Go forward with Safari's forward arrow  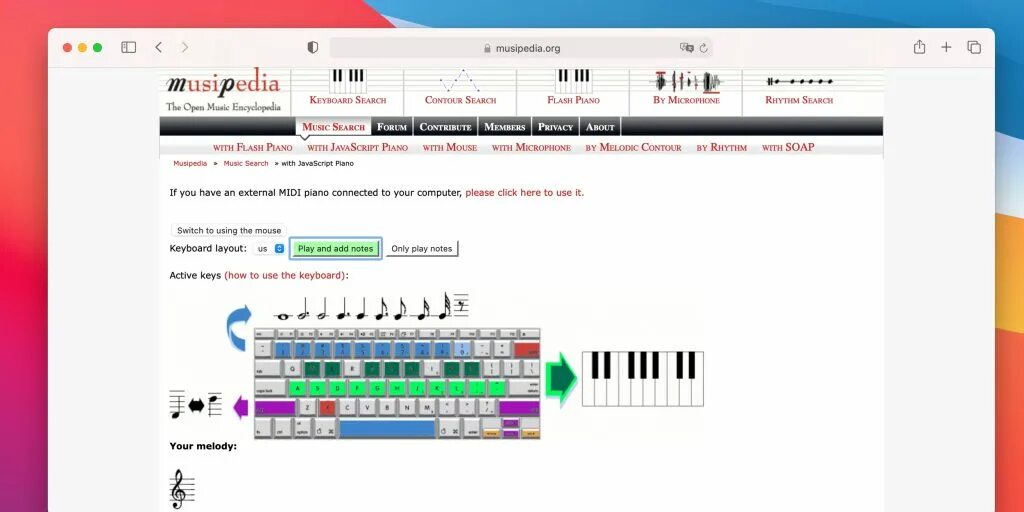[x=185, y=48]
